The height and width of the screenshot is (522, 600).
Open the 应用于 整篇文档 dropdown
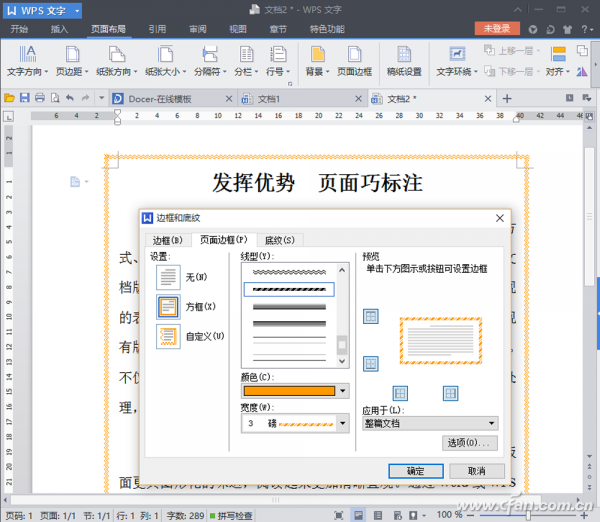point(430,423)
